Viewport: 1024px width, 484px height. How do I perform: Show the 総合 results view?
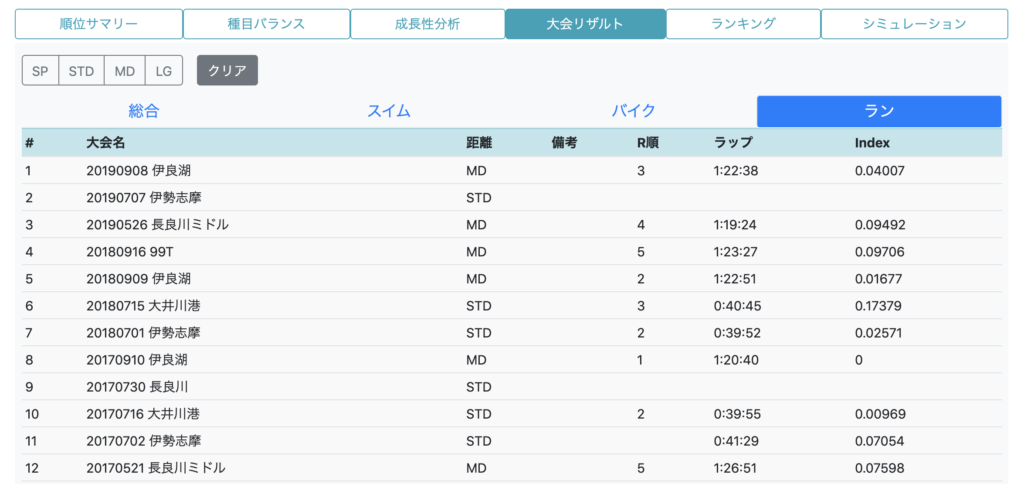click(144, 112)
